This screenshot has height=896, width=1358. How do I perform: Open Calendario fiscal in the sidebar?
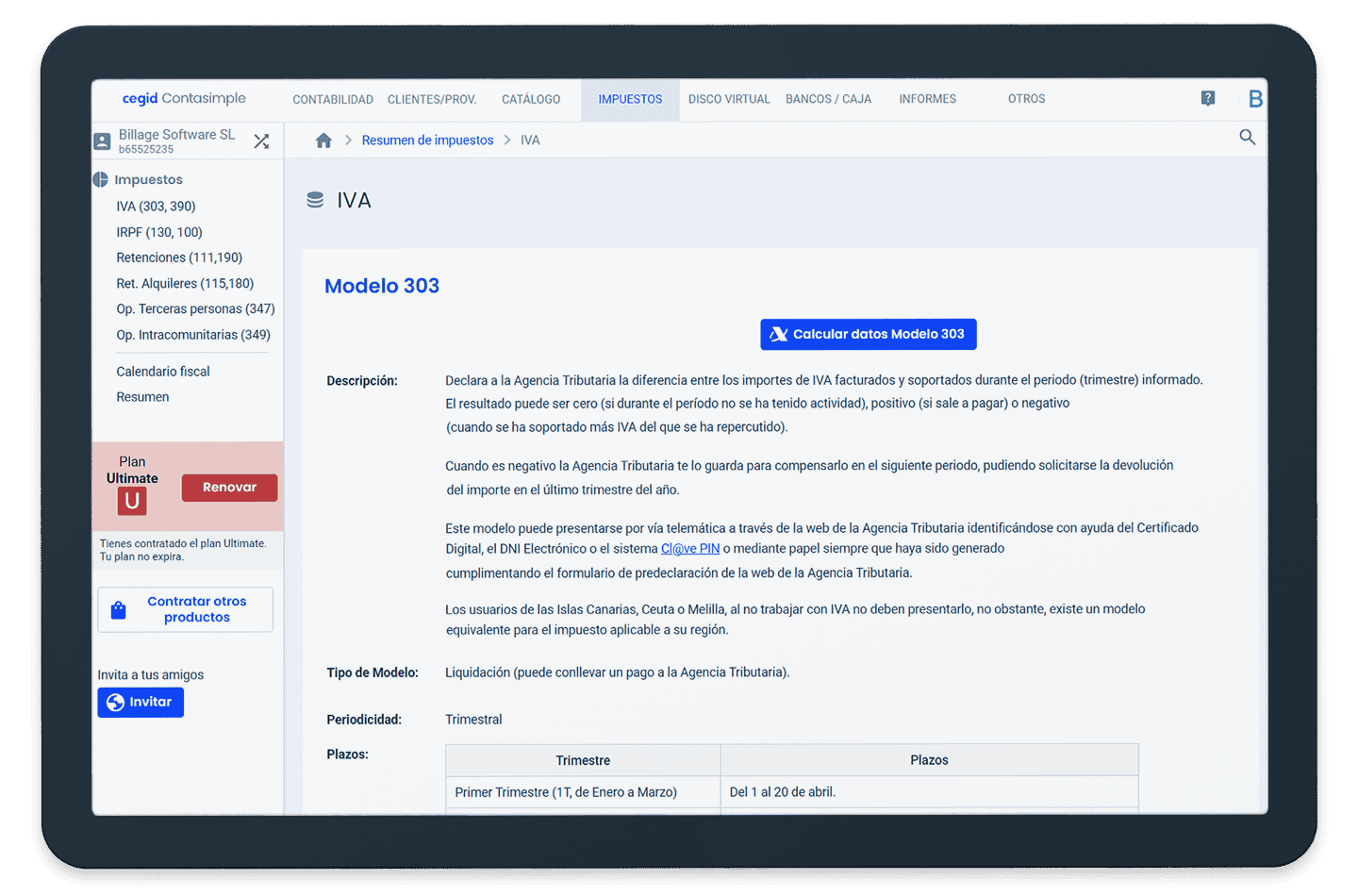click(x=163, y=372)
